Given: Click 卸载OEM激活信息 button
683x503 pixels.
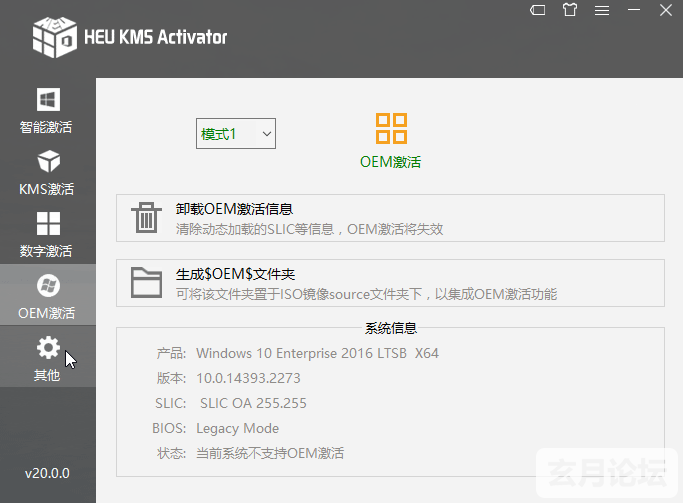Looking at the screenshot, I should pos(390,218).
